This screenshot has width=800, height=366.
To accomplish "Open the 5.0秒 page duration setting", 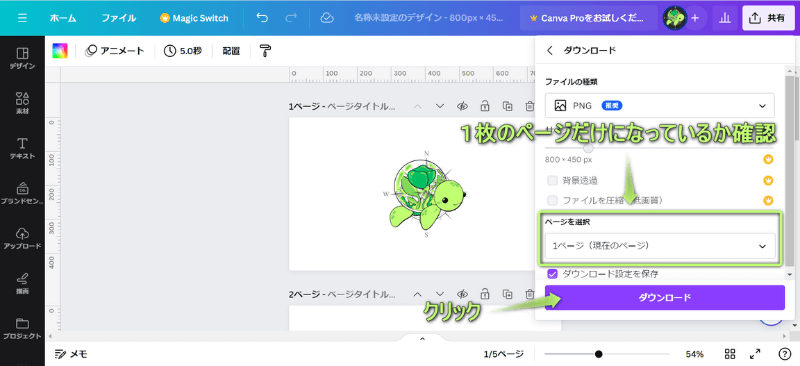I will [183, 51].
